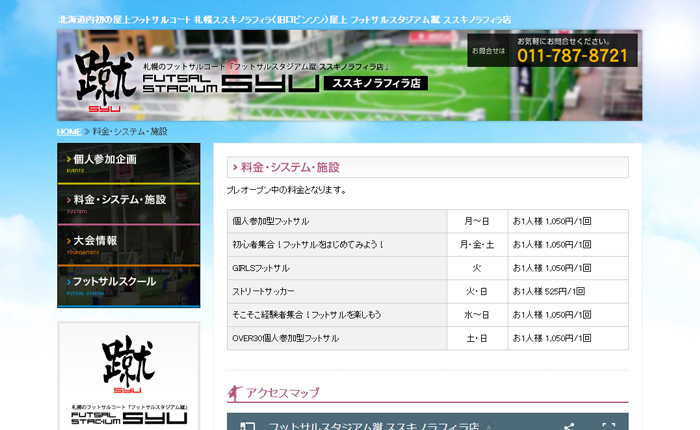Image resolution: width=700 pixels, height=430 pixels.
Task: Click the soccer player icon beside アクセスマップ
Action: tap(235, 393)
